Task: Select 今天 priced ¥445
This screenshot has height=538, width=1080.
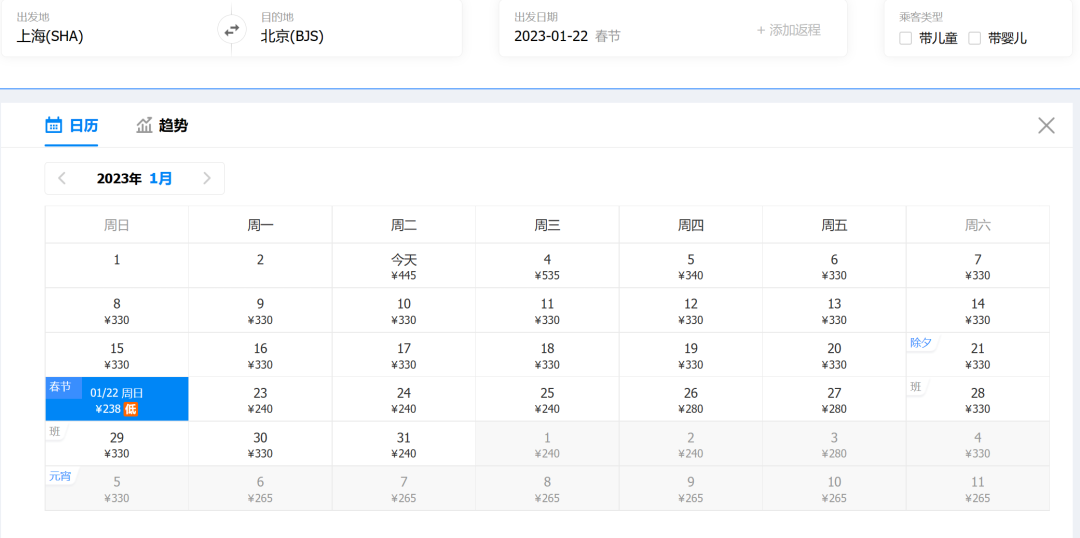Action: (x=404, y=265)
